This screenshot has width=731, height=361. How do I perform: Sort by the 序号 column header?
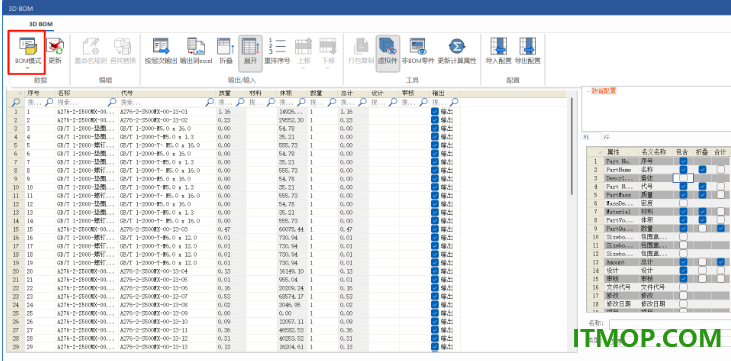click(x=40, y=93)
